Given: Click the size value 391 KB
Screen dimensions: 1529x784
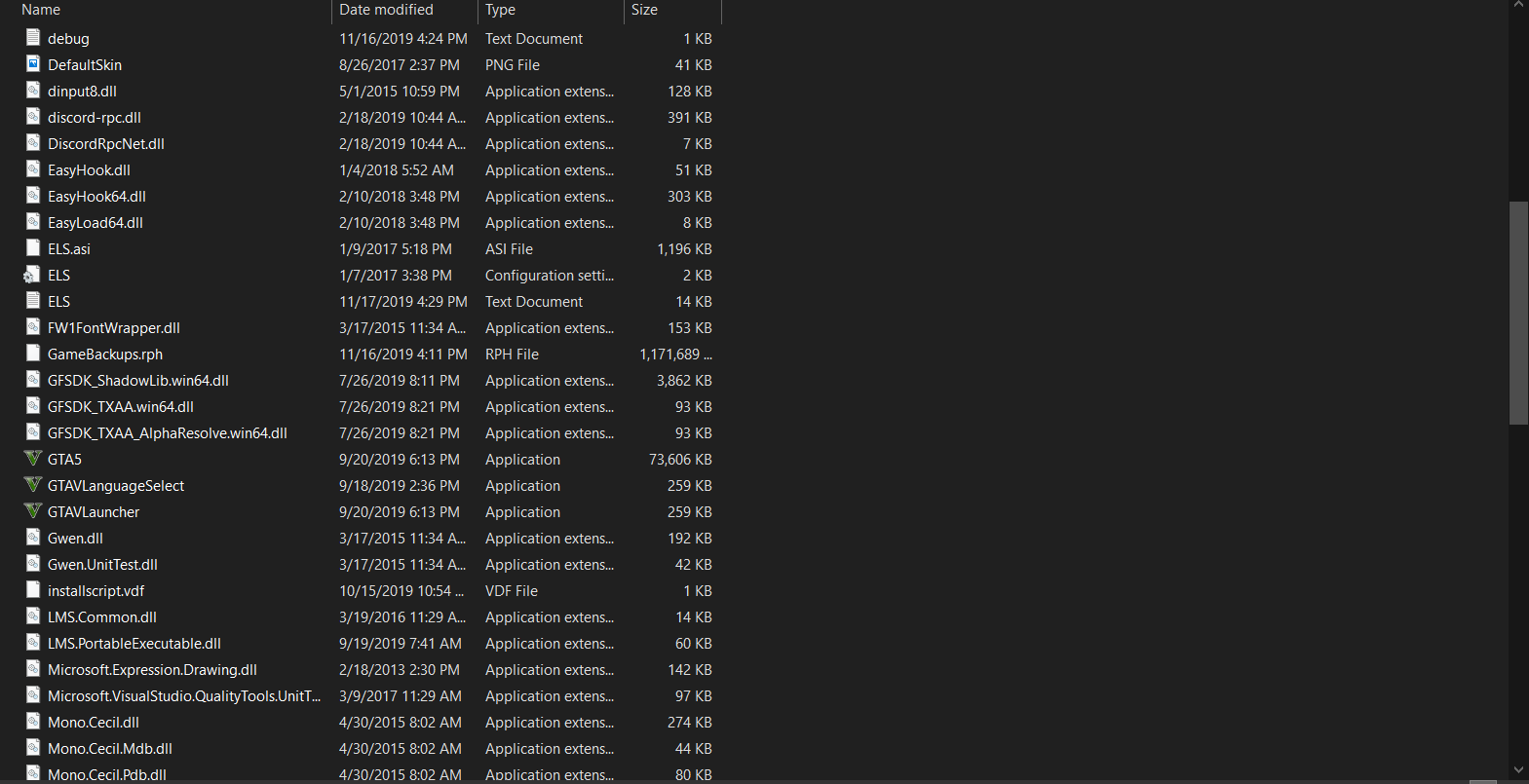Looking at the screenshot, I should click(690, 118).
